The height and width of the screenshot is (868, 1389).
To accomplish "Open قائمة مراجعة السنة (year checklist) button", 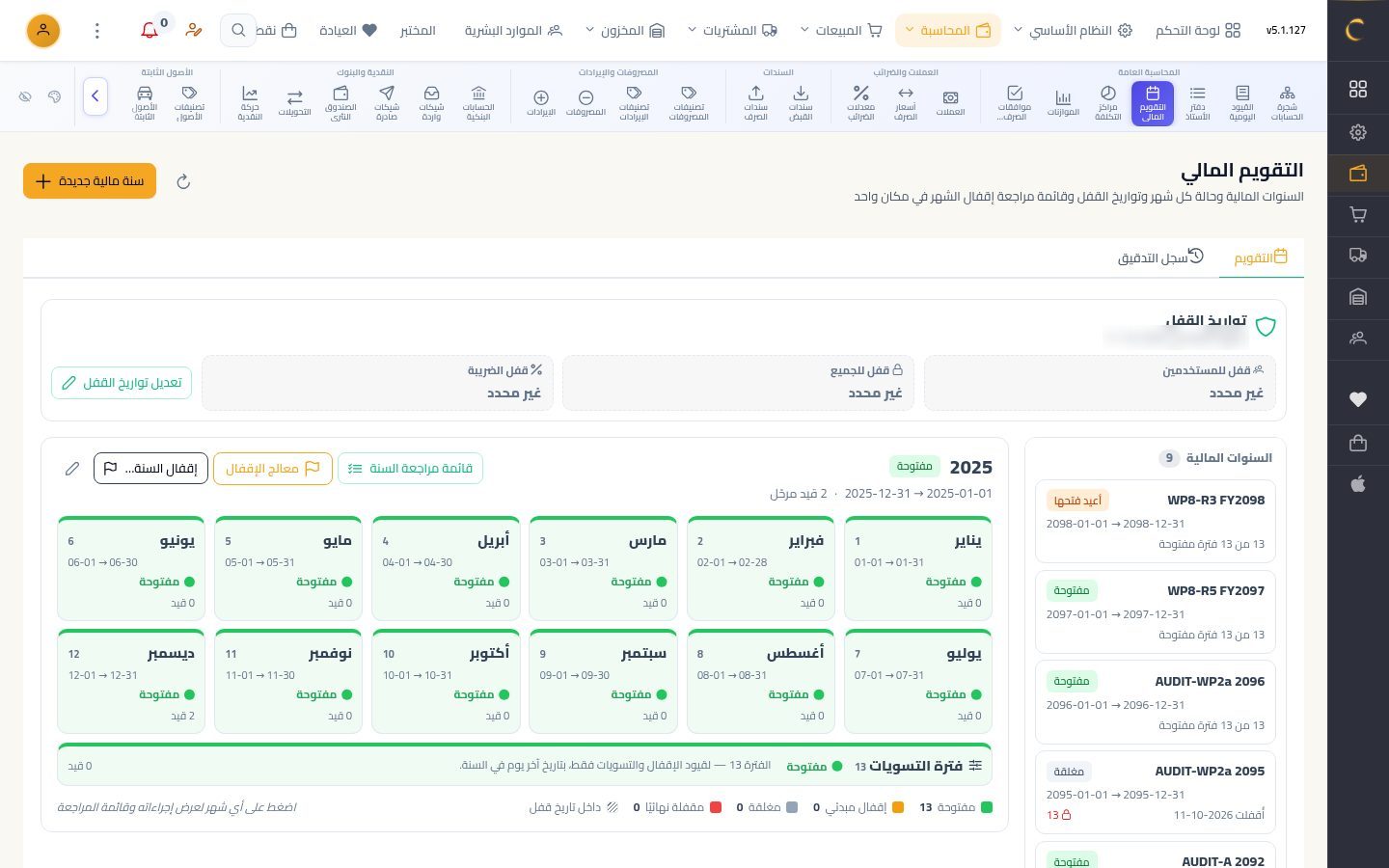I will [410, 469].
